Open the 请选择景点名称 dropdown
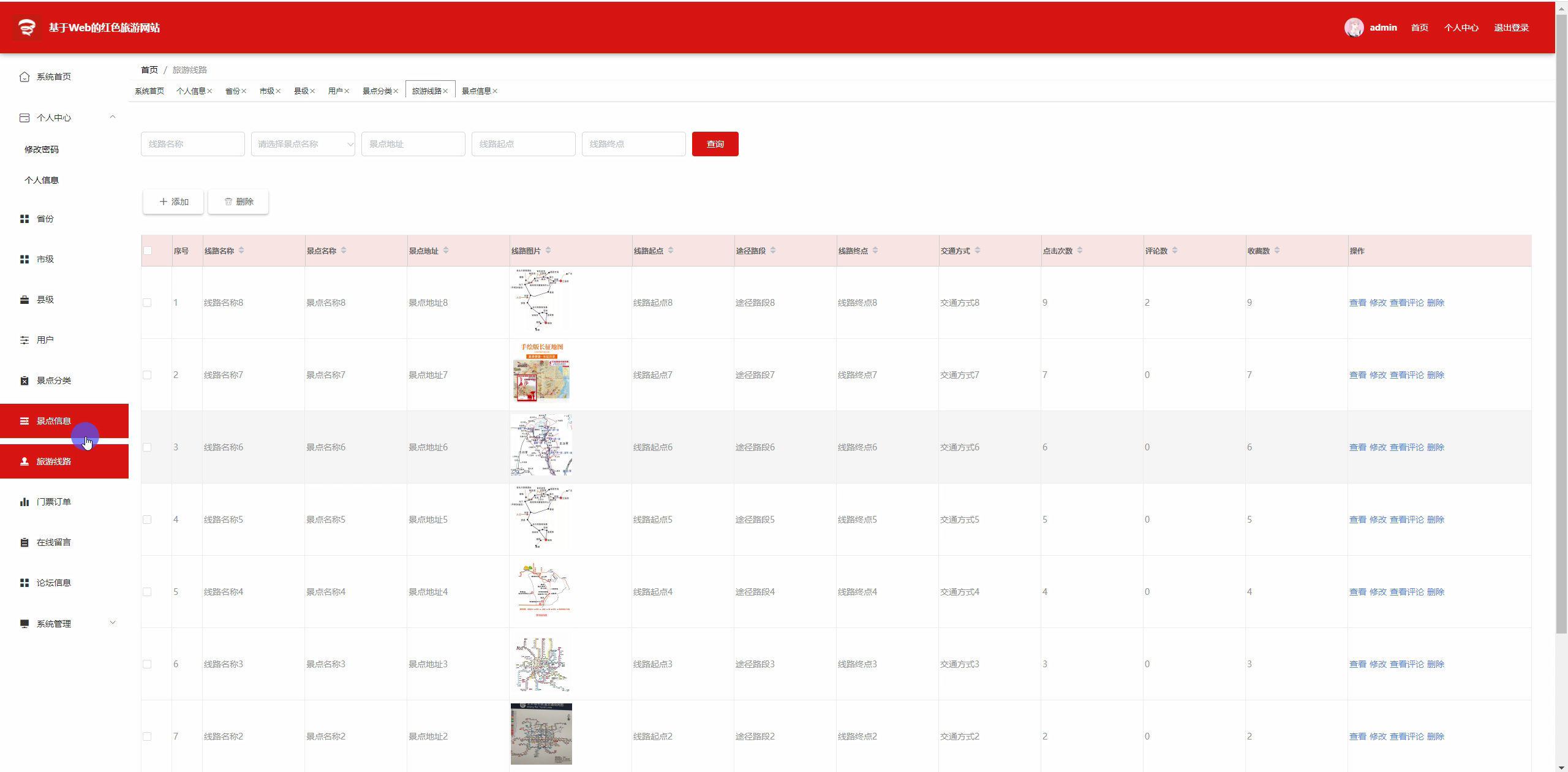 coord(303,144)
